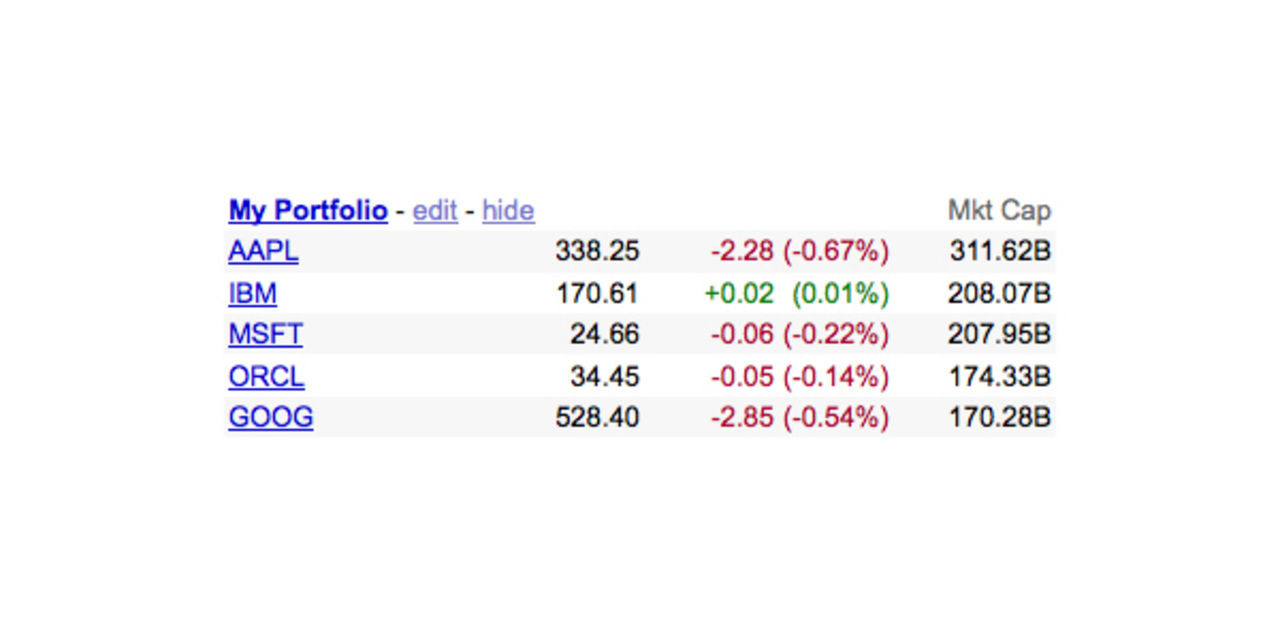Image resolution: width=1280 pixels, height=640 pixels.
Task: Click GOOG's price of 528.40
Action: tap(597, 417)
